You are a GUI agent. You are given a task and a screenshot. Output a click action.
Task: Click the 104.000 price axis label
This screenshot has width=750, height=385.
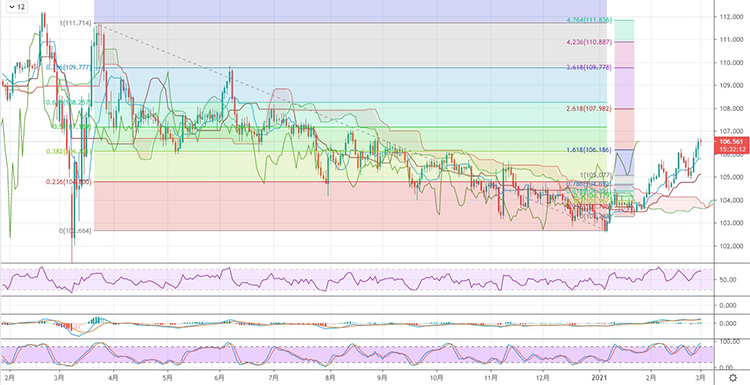point(731,200)
